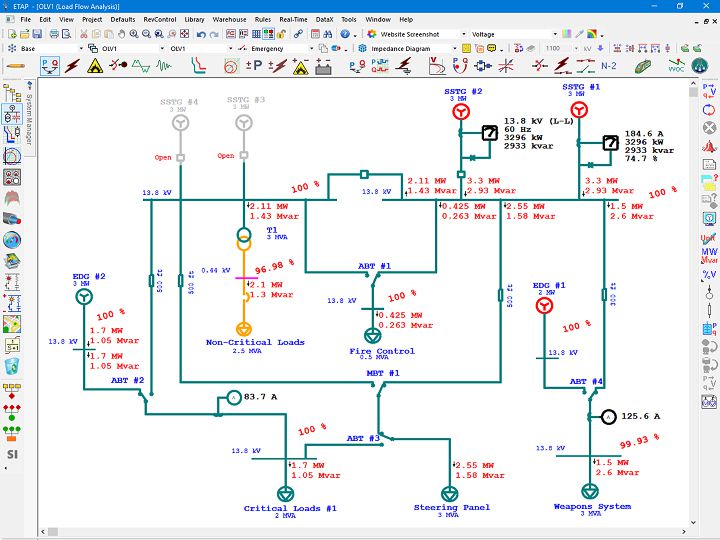The height and width of the screenshot is (540, 720).
Task: Select the pencil Edit mode icon
Action: (16, 66)
